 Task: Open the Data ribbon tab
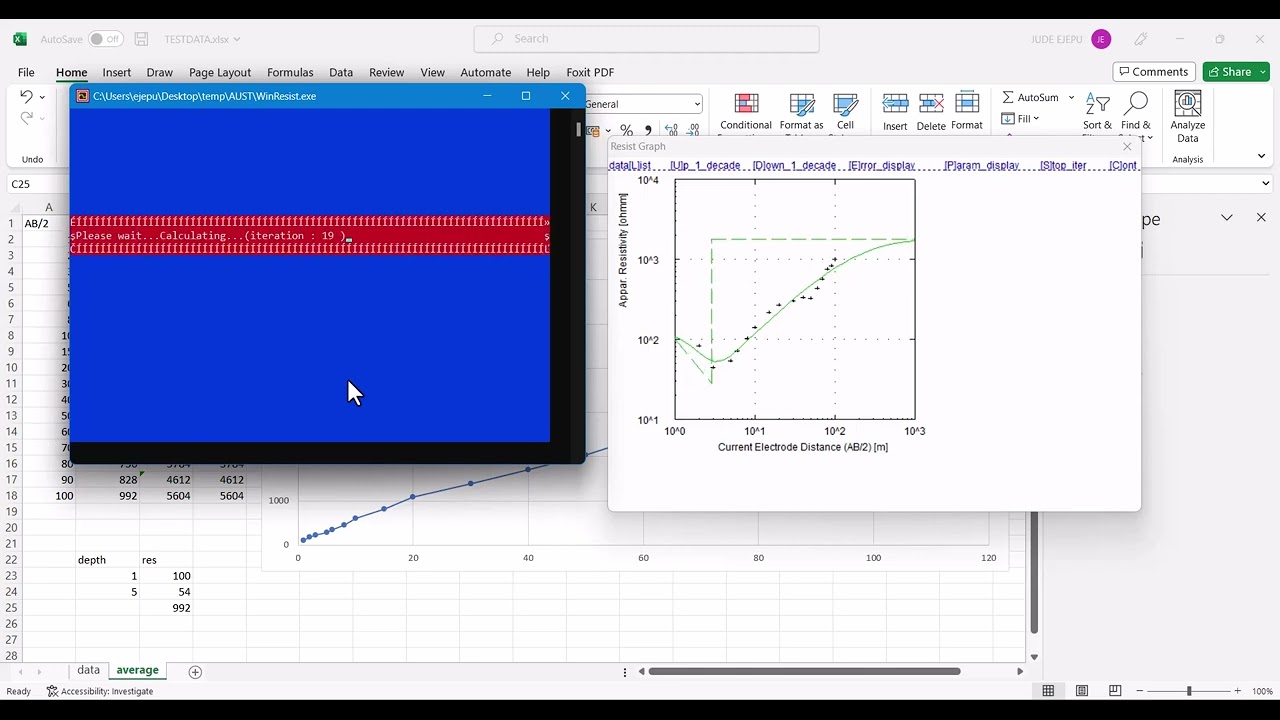tap(341, 72)
